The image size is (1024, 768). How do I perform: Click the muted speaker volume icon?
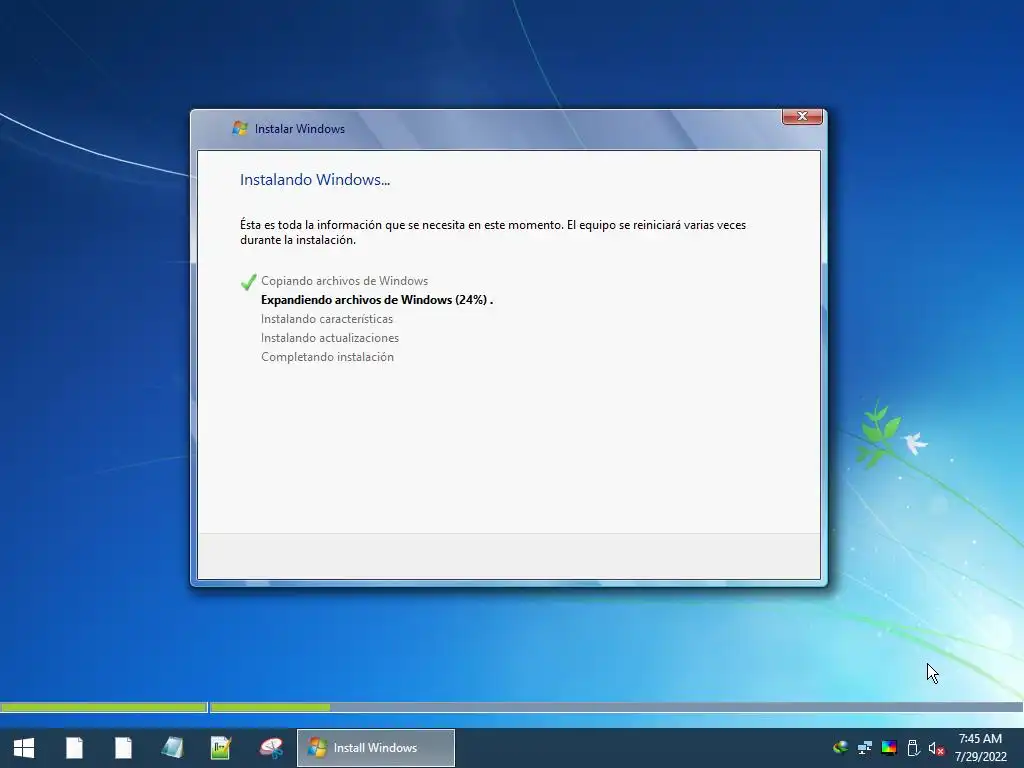point(936,748)
